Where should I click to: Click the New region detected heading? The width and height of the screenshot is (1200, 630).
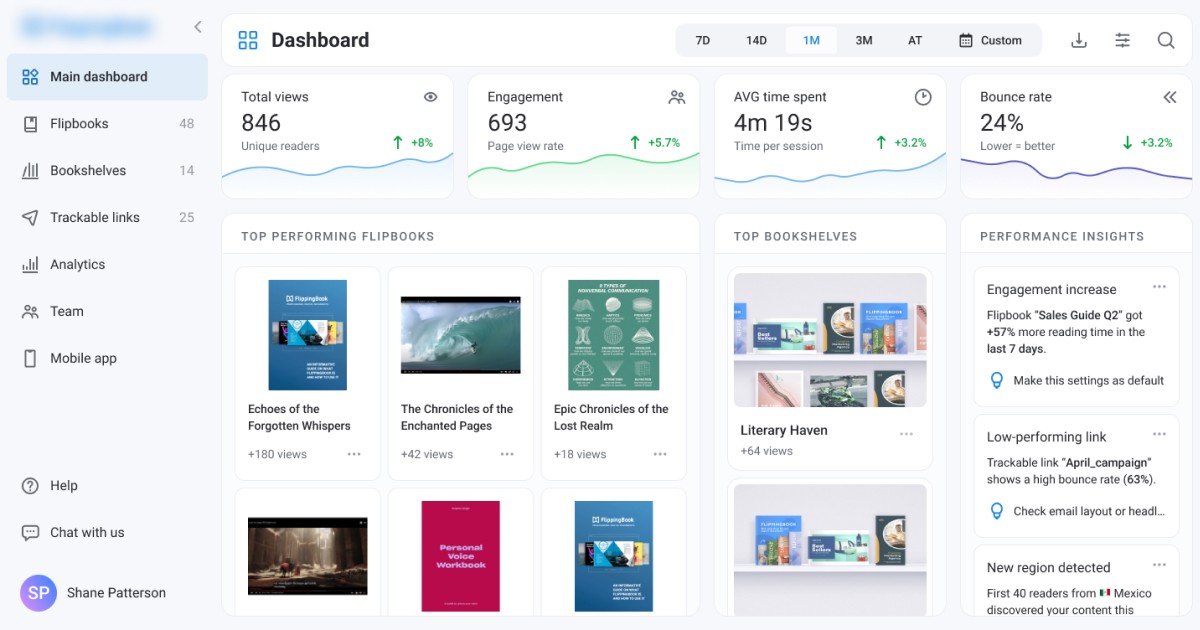[1048, 568]
